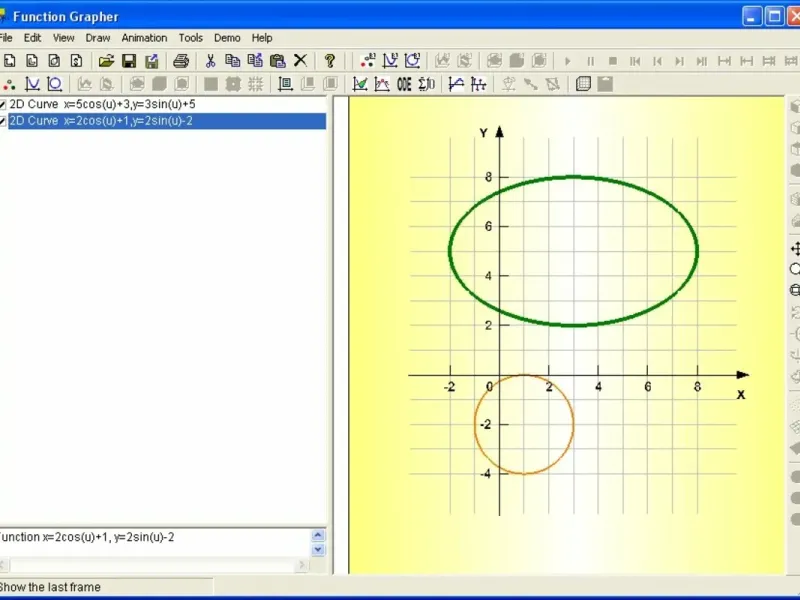800x600 pixels.
Task: Click the next frame button
Action: tap(679, 61)
